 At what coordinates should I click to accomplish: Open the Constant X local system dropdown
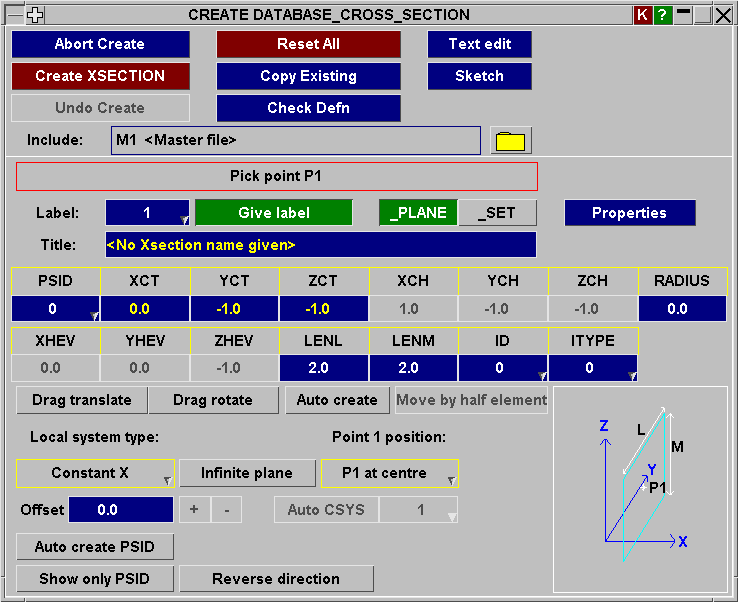(96, 473)
